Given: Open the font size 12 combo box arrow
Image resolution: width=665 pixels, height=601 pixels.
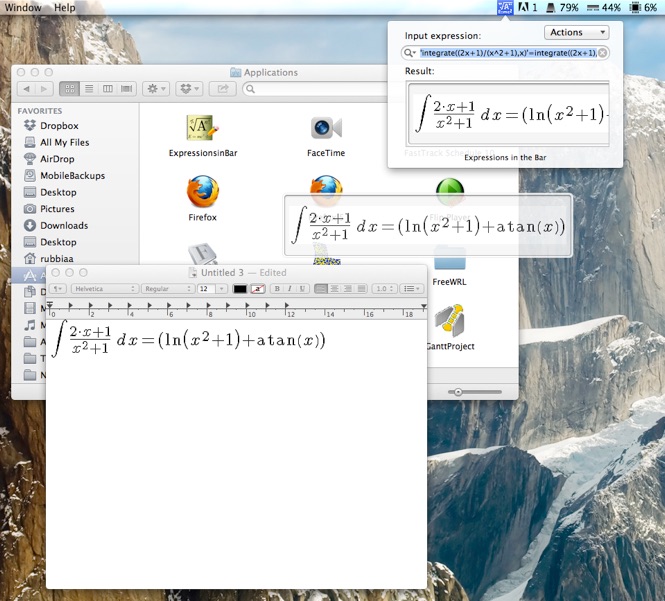Looking at the screenshot, I should click(221, 288).
